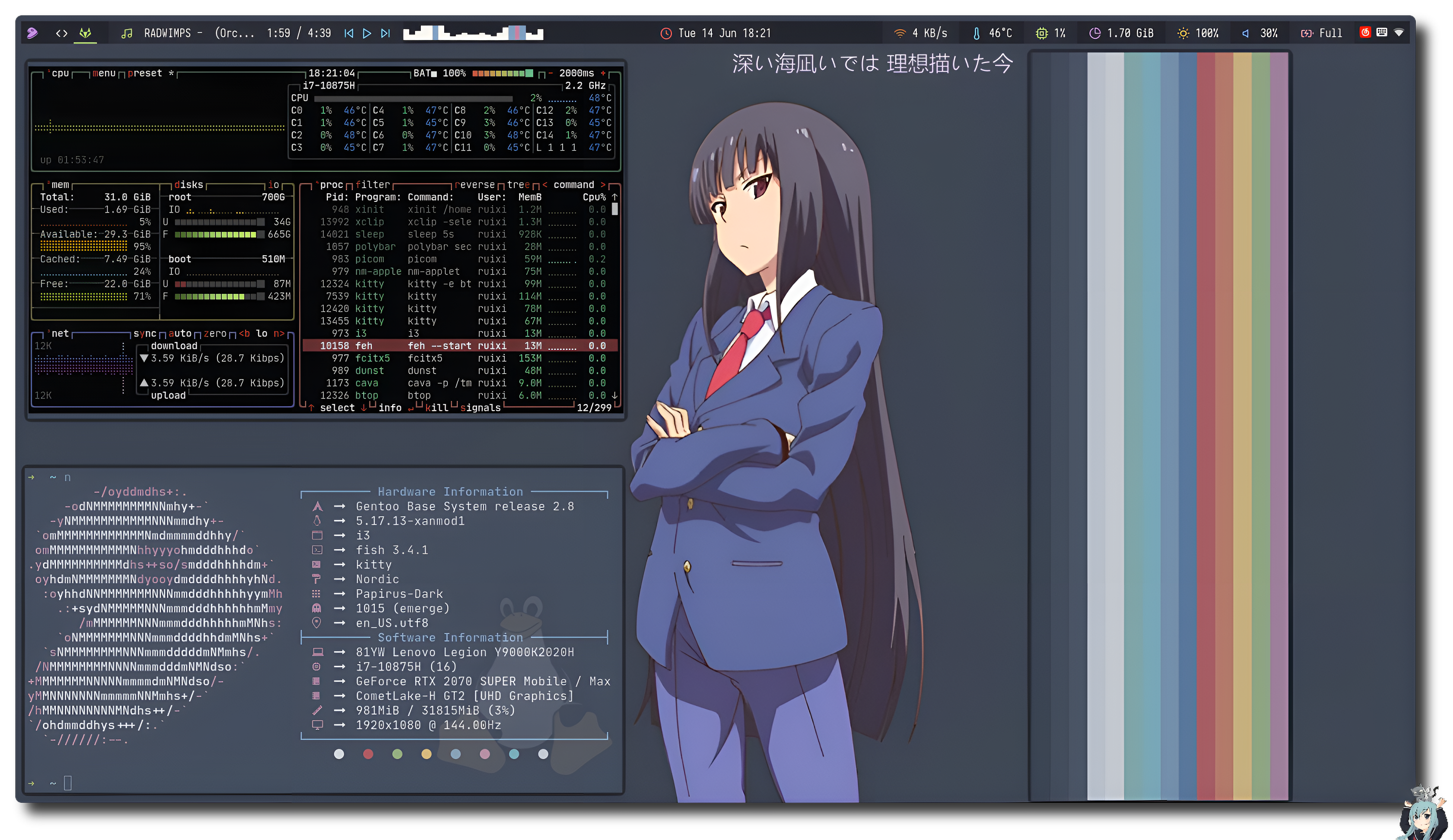Switch to previous network interface
Image resolution: width=1453 pixels, height=840 pixels.
(245, 333)
